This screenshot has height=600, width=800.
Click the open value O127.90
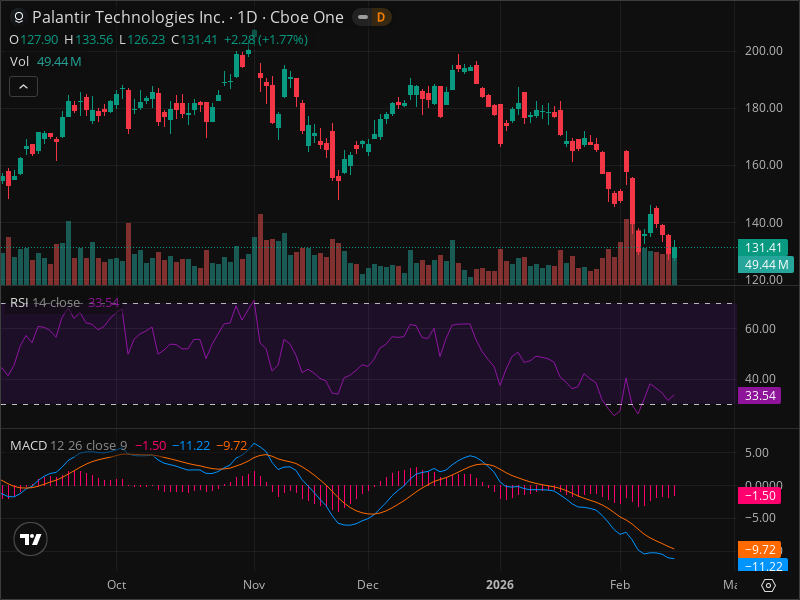coord(34,40)
